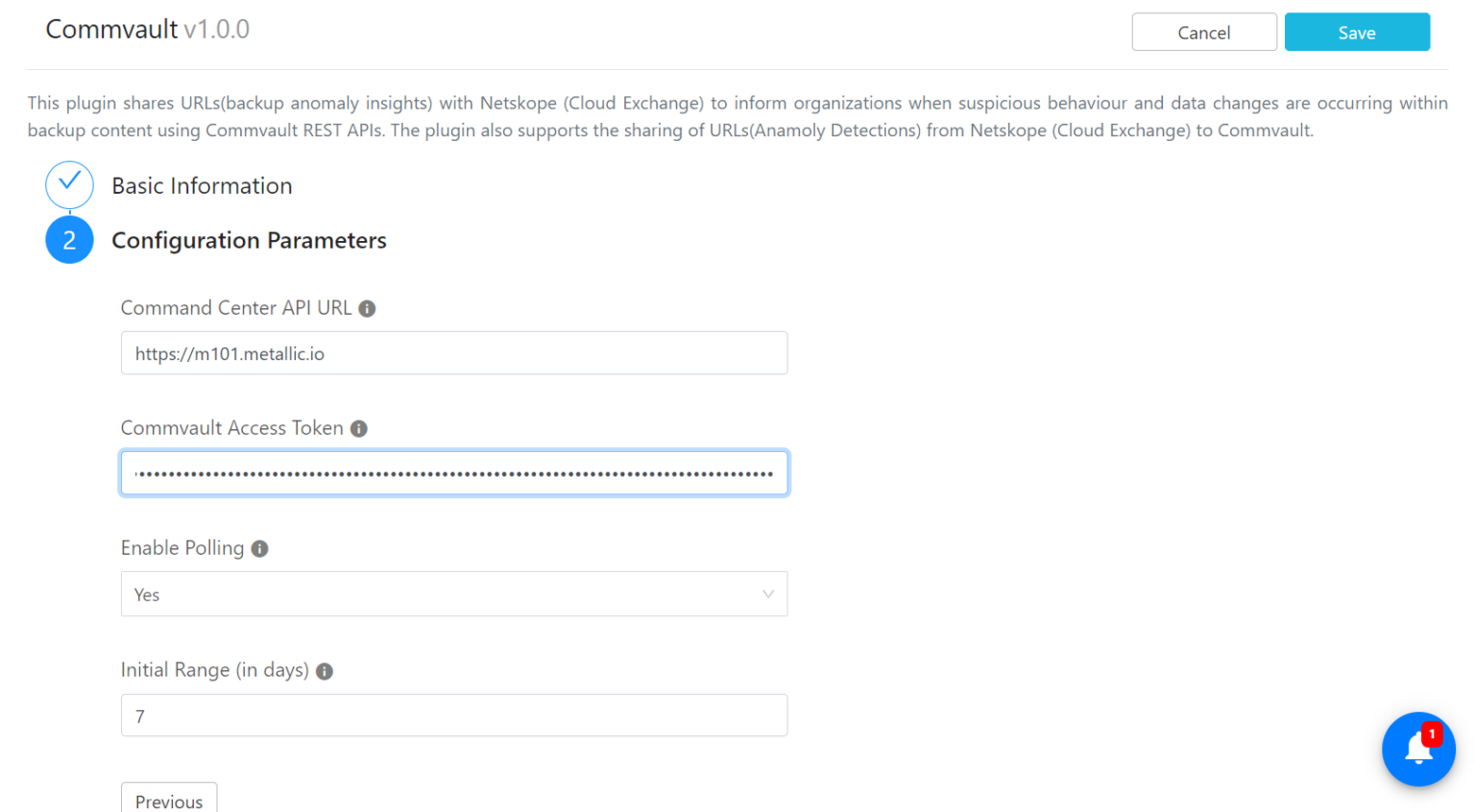Cancel the plugin configuration
Screen dimensions: 1475x812
(x=1204, y=32)
